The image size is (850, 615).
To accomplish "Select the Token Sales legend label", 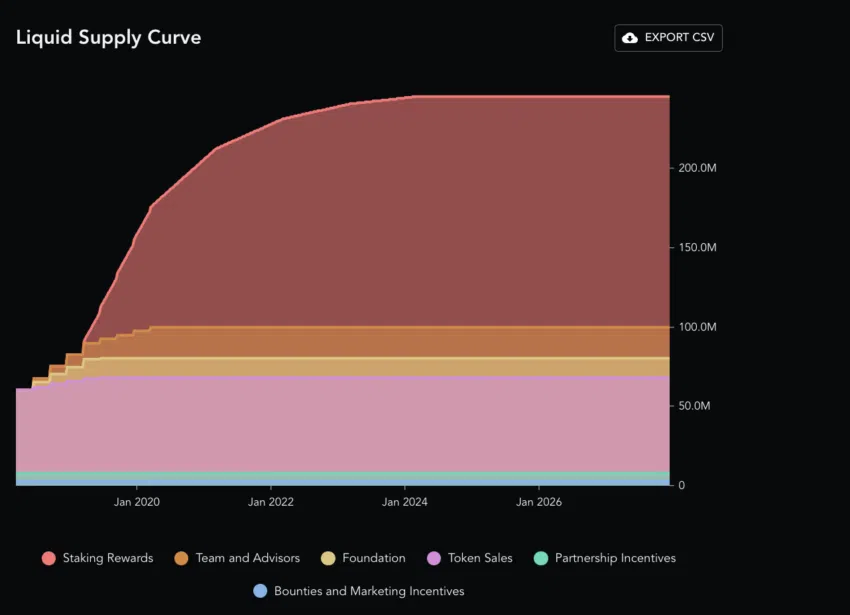I will tap(480, 558).
